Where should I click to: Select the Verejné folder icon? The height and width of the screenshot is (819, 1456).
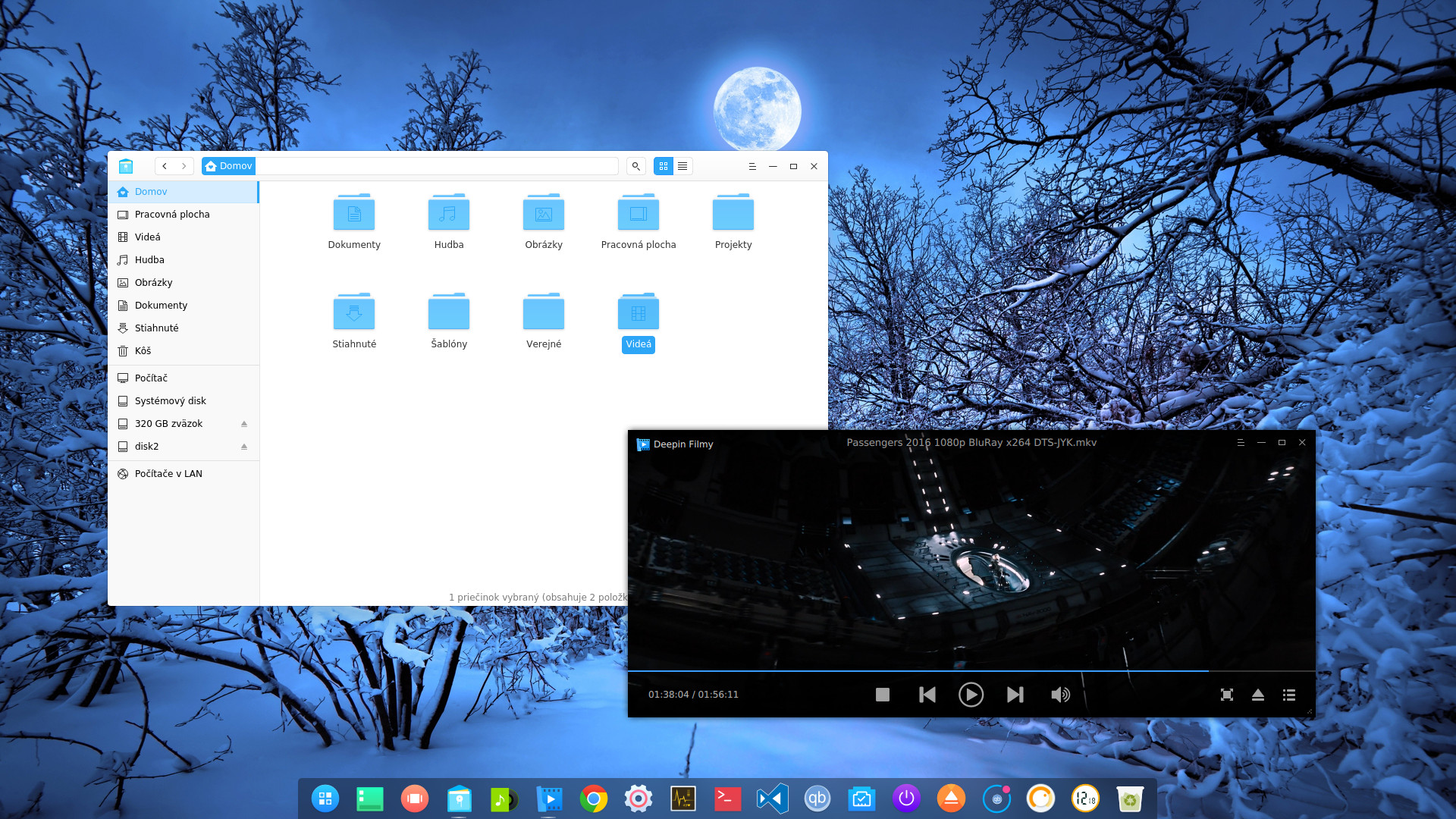544,312
